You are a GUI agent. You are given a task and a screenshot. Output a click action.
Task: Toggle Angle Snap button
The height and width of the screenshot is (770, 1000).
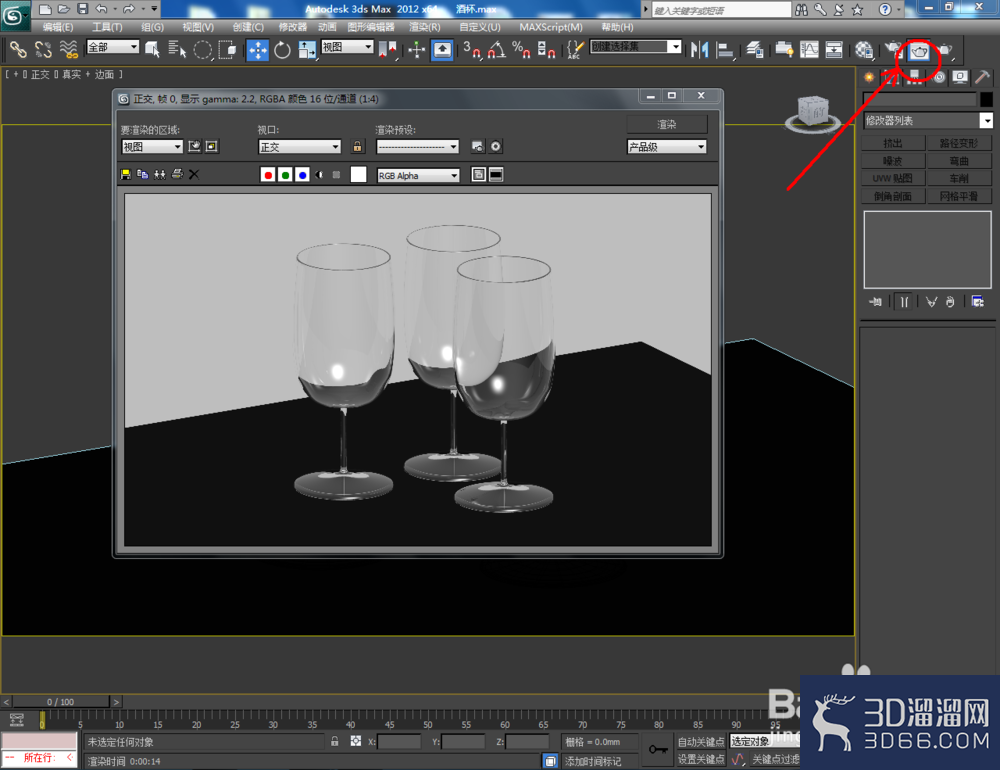(497, 49)
